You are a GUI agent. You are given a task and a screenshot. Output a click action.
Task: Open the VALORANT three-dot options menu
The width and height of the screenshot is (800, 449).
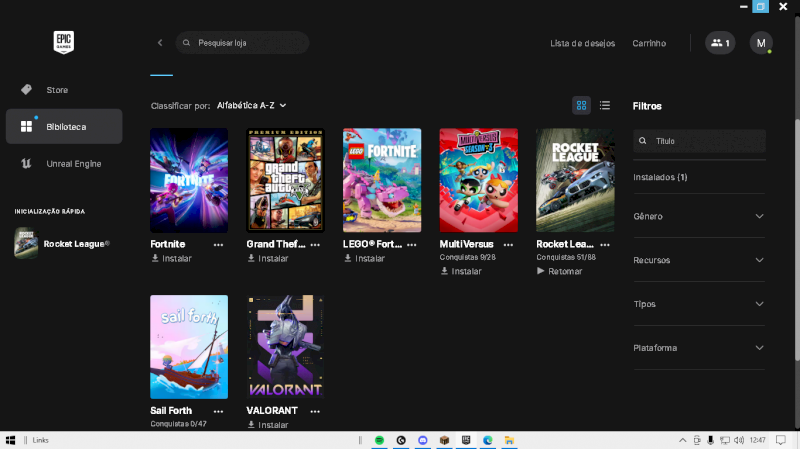pos(315,411)
